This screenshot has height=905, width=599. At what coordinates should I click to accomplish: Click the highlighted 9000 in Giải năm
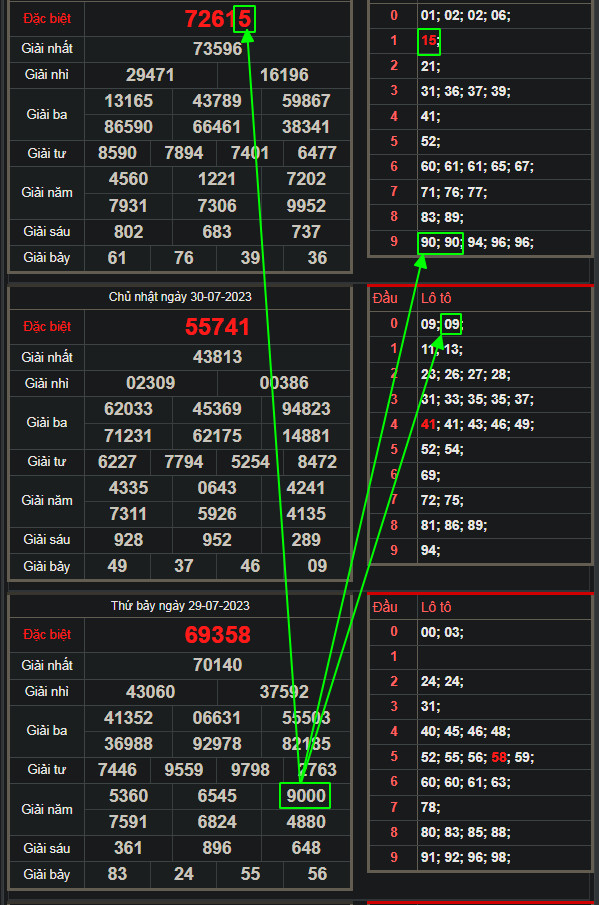305,796
